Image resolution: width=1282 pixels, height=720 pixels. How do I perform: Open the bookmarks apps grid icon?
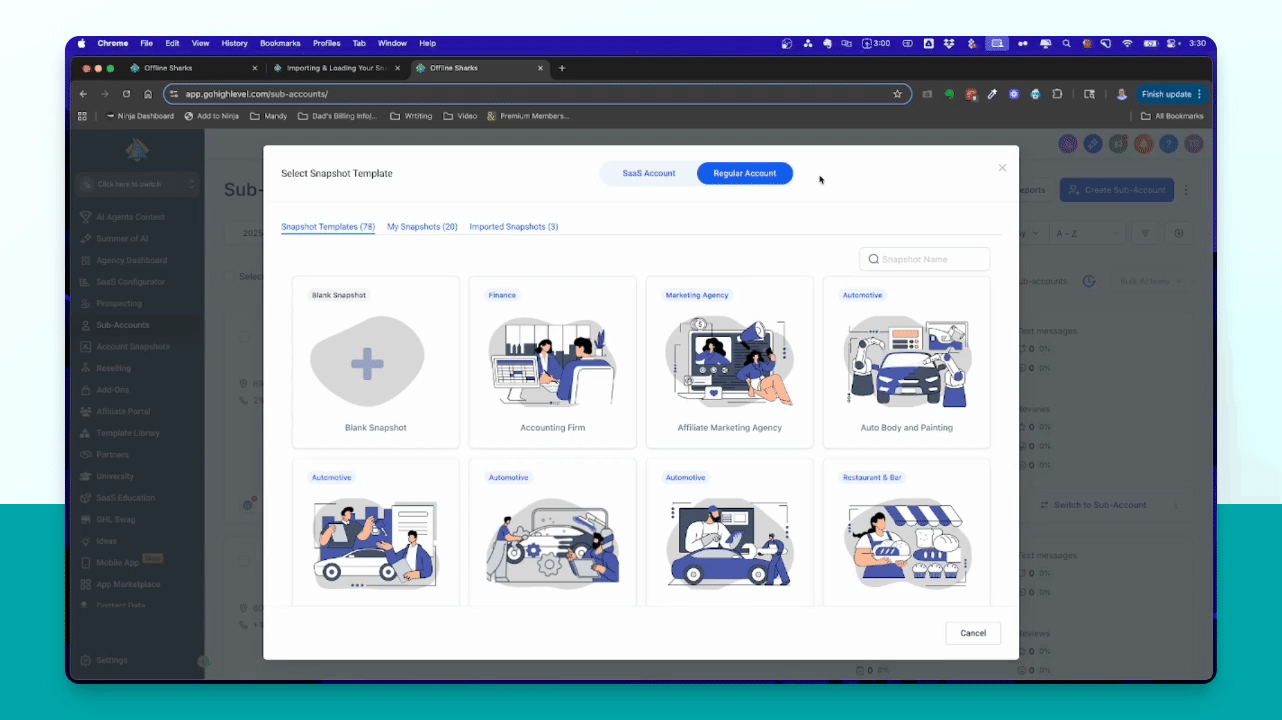point(83,116)
